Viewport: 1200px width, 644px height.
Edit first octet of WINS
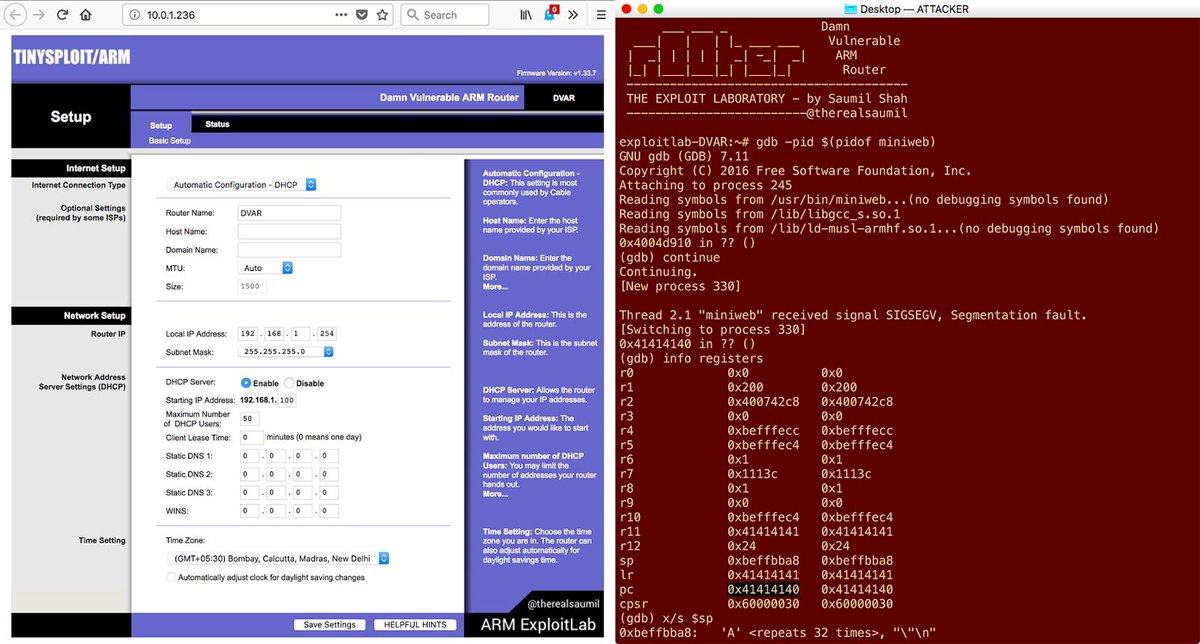[251, 511]
